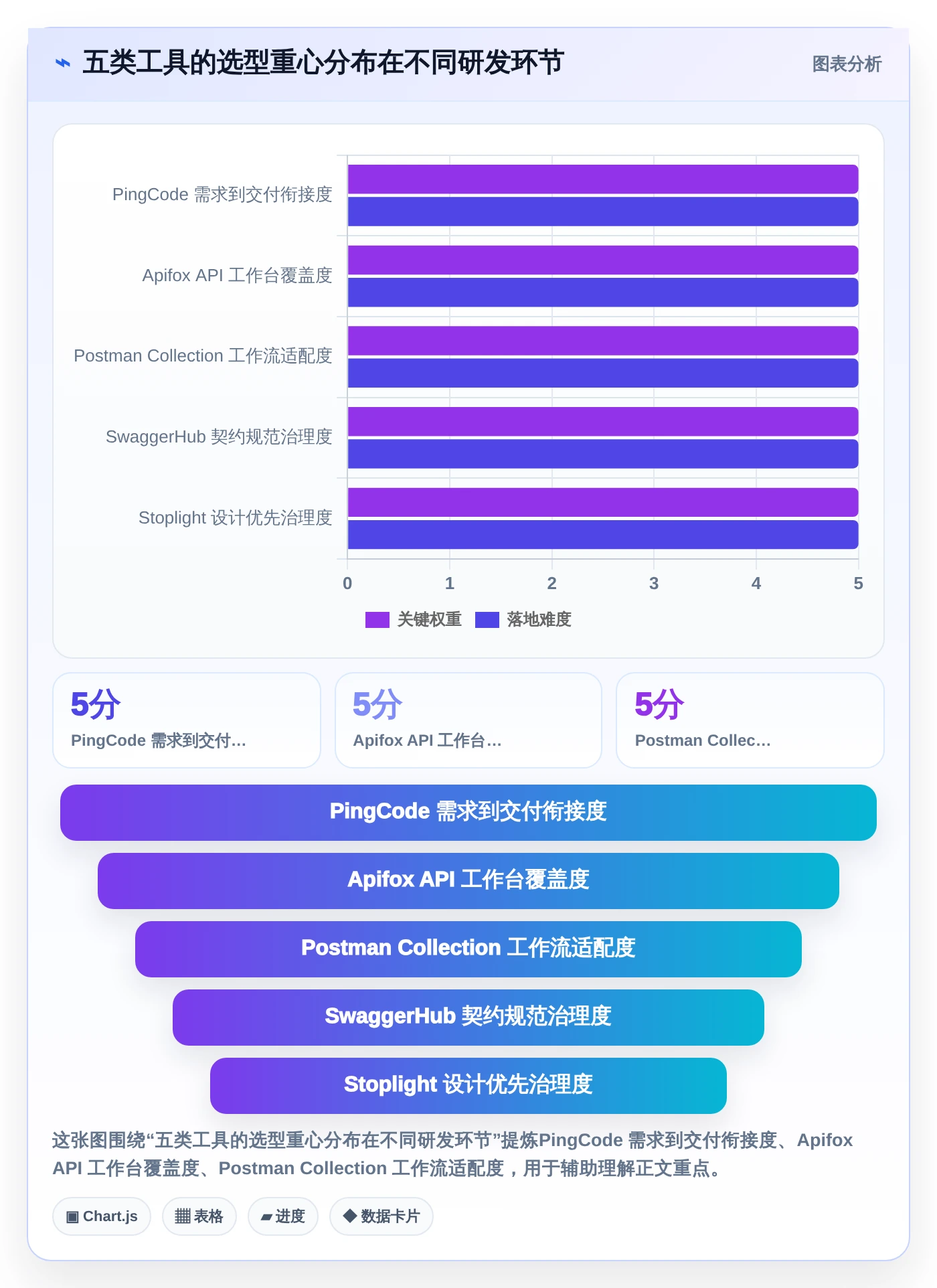Click the purple bar for PingCode 需求到交付衔接度
Viewport: 937px width, 1288px height.
[602, 179]
